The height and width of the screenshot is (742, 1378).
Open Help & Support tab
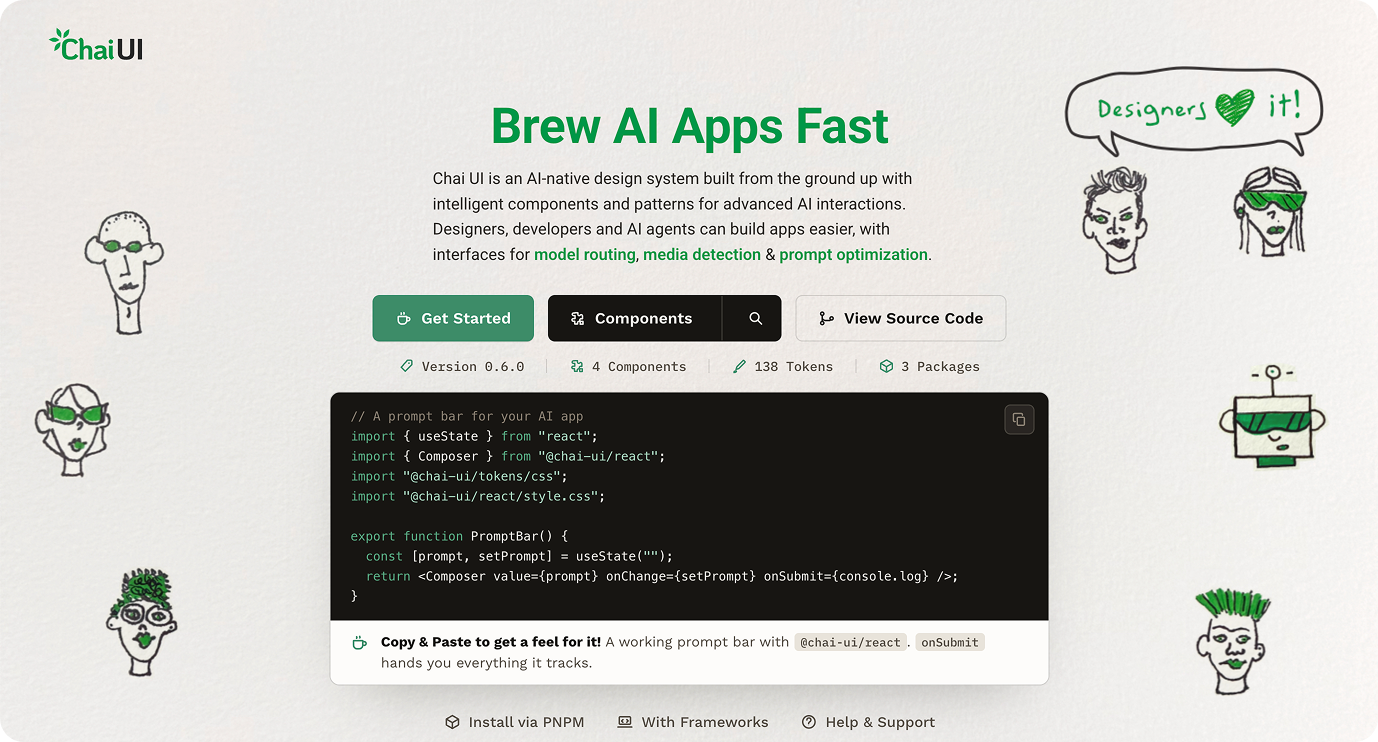pos(869,722)
